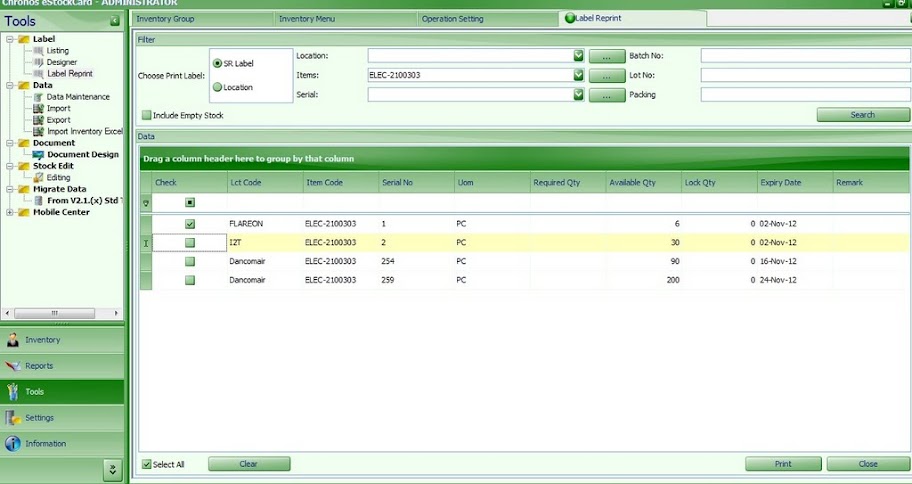912x484 pixels.
Task: Click the grid filter row funnel icon
Action: pos(146,203)
